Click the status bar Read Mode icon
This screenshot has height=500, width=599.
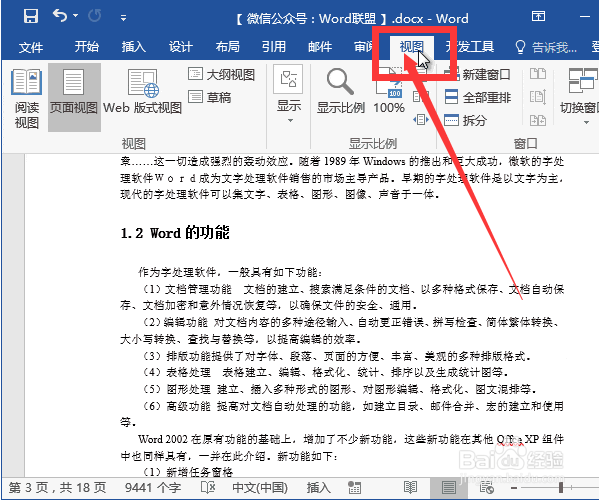coord(410,488)
